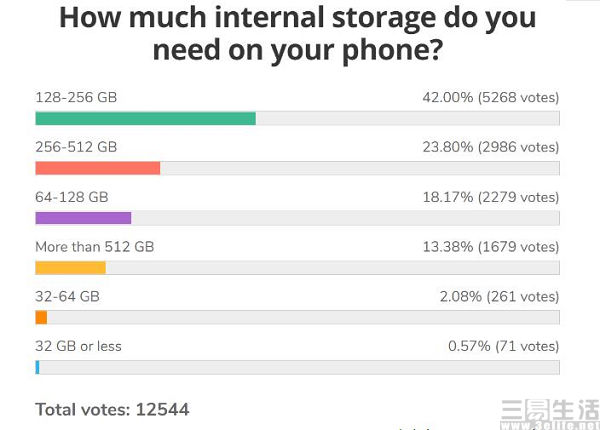Select the More than 512 GB label
The image size is (600, 430).
pos(95,246)
